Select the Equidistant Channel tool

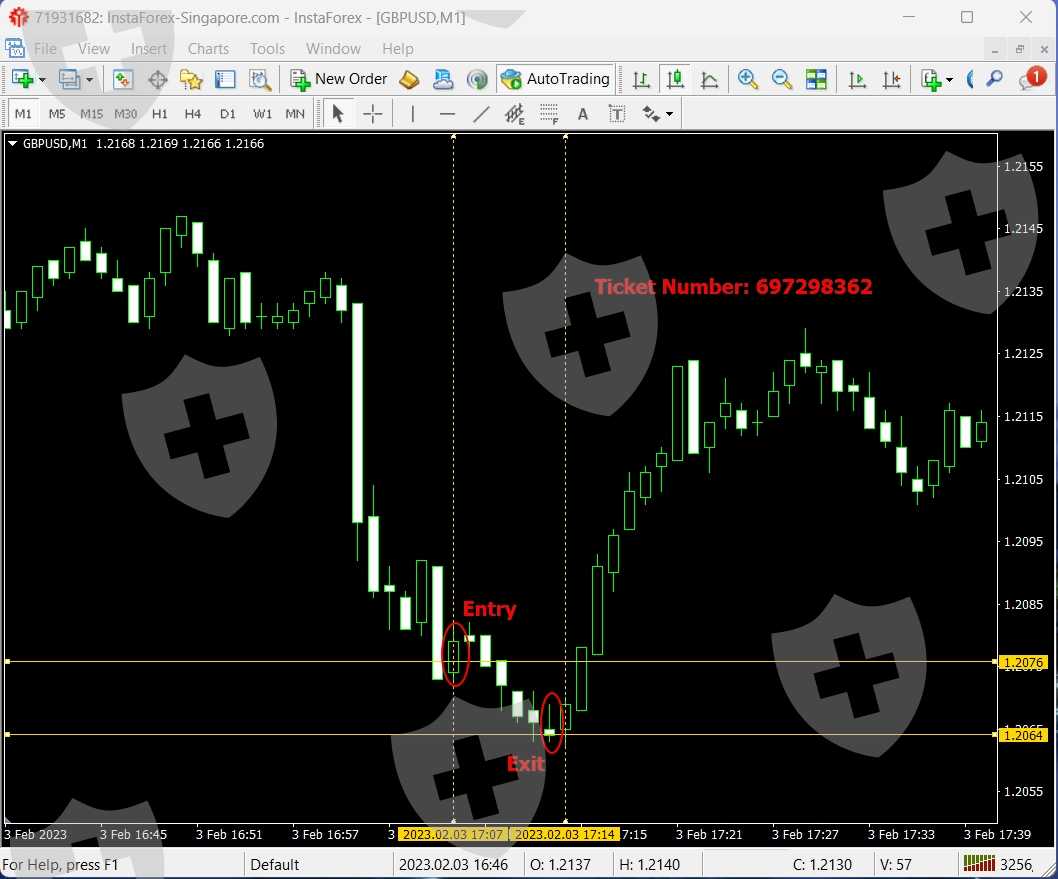click(515, 114)
